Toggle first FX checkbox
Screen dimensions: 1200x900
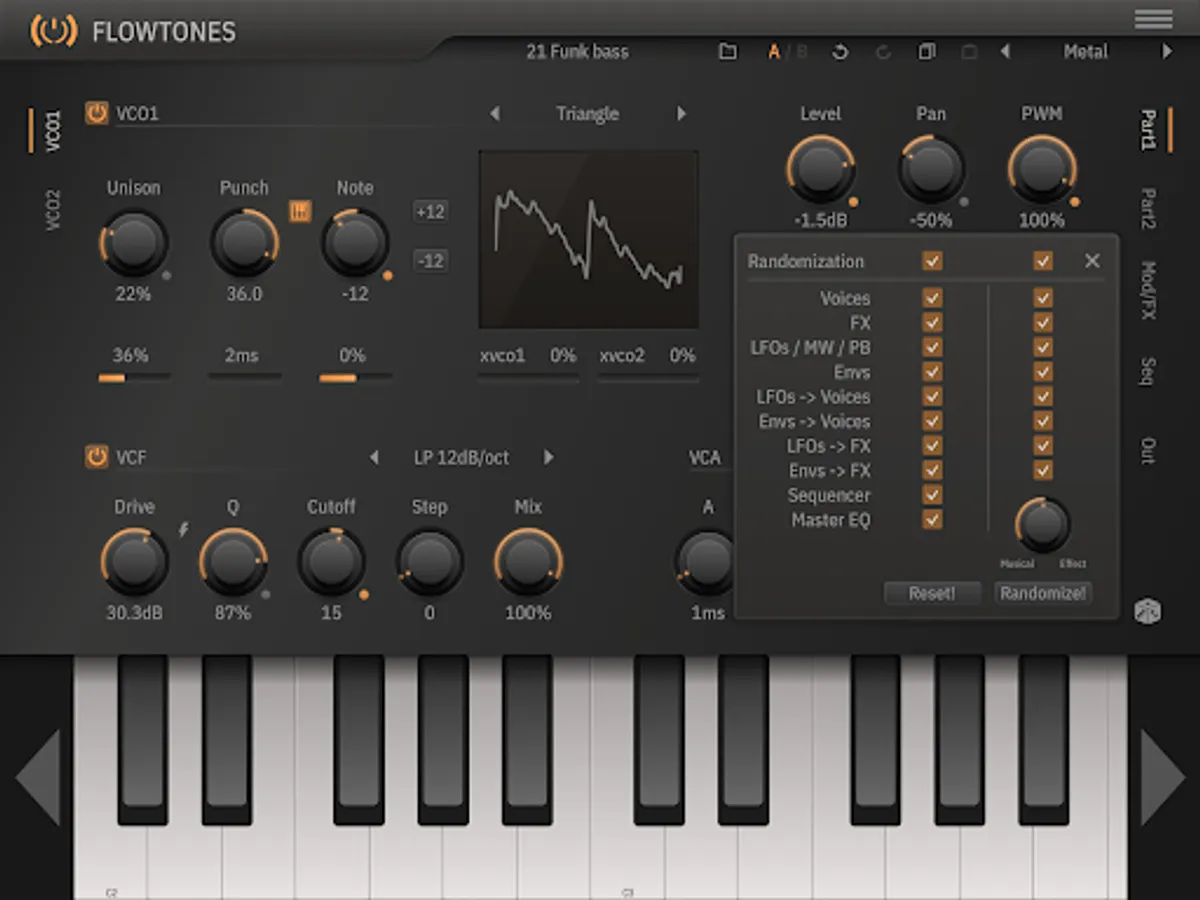pos(932,322)
